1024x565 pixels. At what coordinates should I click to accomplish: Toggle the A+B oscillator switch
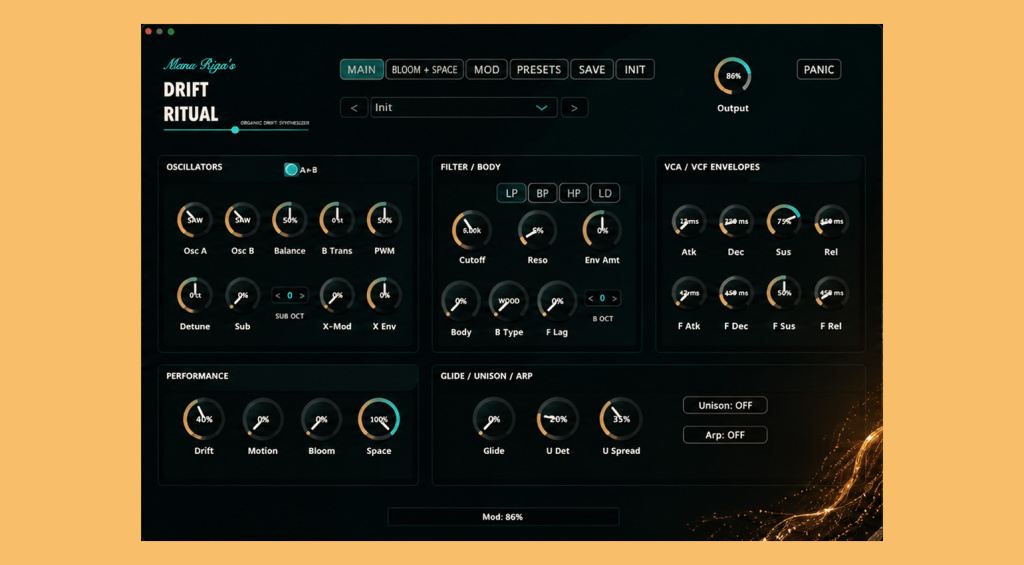tap(291, 170)
